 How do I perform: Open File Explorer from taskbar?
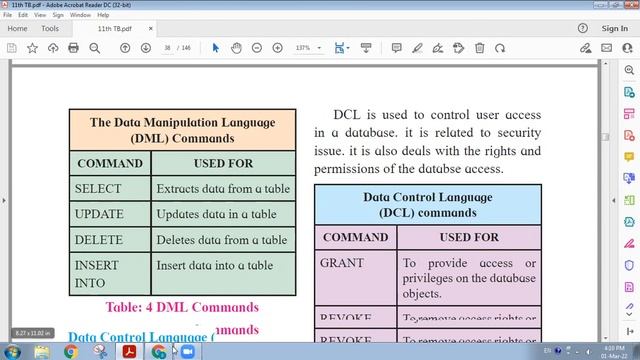point(42,351)
